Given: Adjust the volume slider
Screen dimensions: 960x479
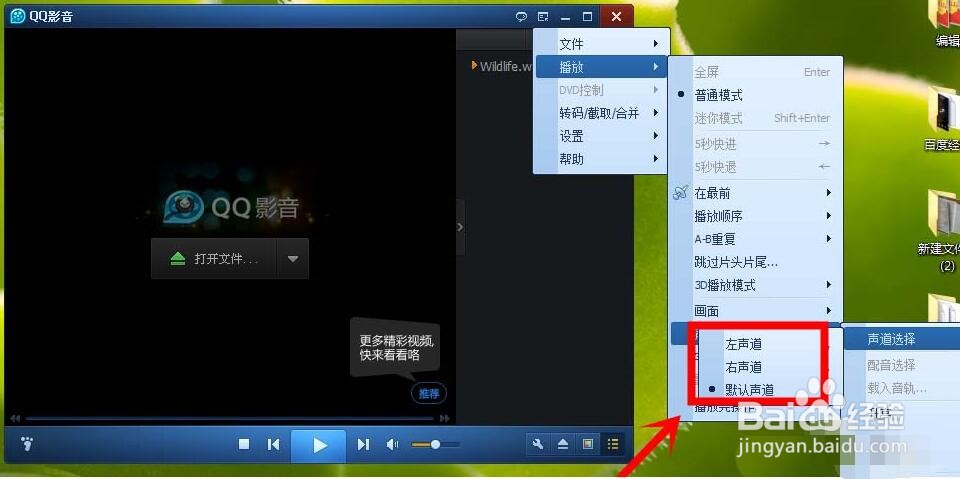Looking at the screenshot, I should pos(435,444).
